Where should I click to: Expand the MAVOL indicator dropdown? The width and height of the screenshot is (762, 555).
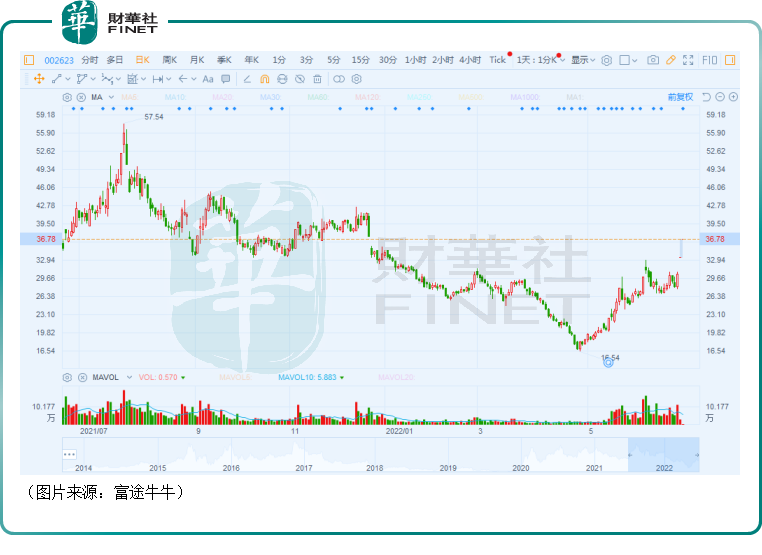(x=129, y=378)
